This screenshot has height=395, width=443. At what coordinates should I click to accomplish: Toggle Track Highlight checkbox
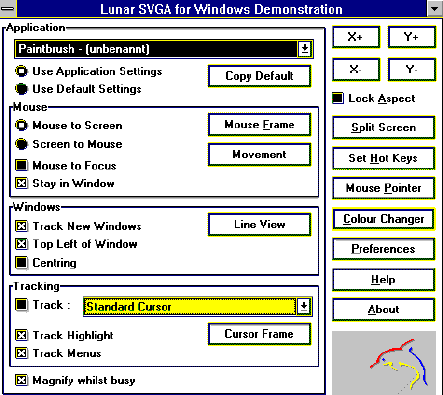(x=22, y=335)
